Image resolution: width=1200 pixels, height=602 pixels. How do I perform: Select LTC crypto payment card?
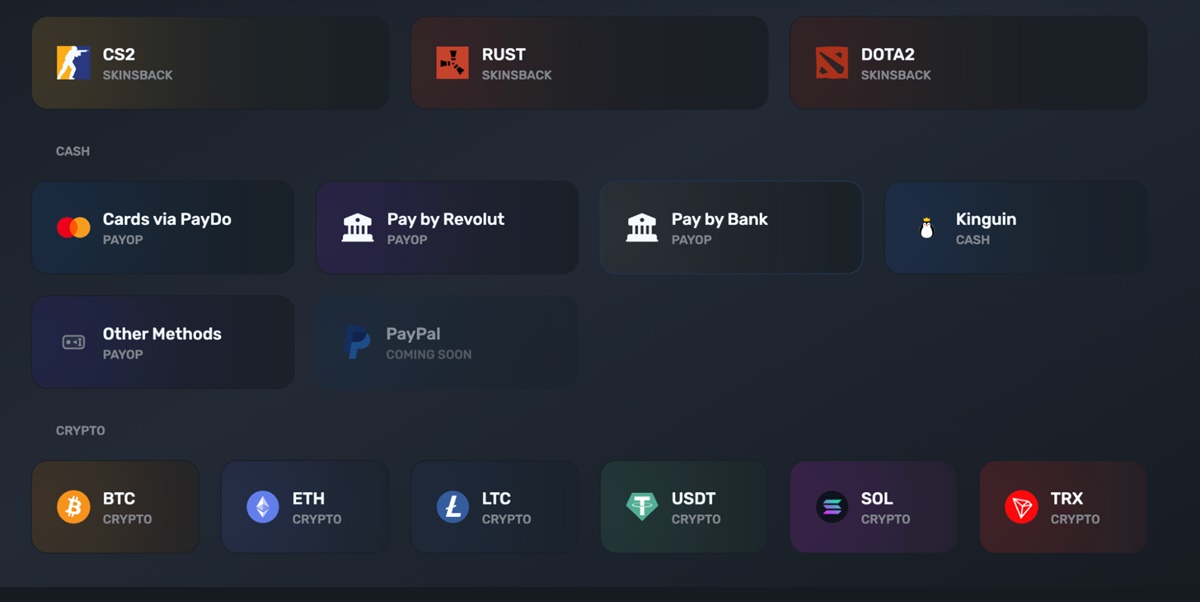495,507
